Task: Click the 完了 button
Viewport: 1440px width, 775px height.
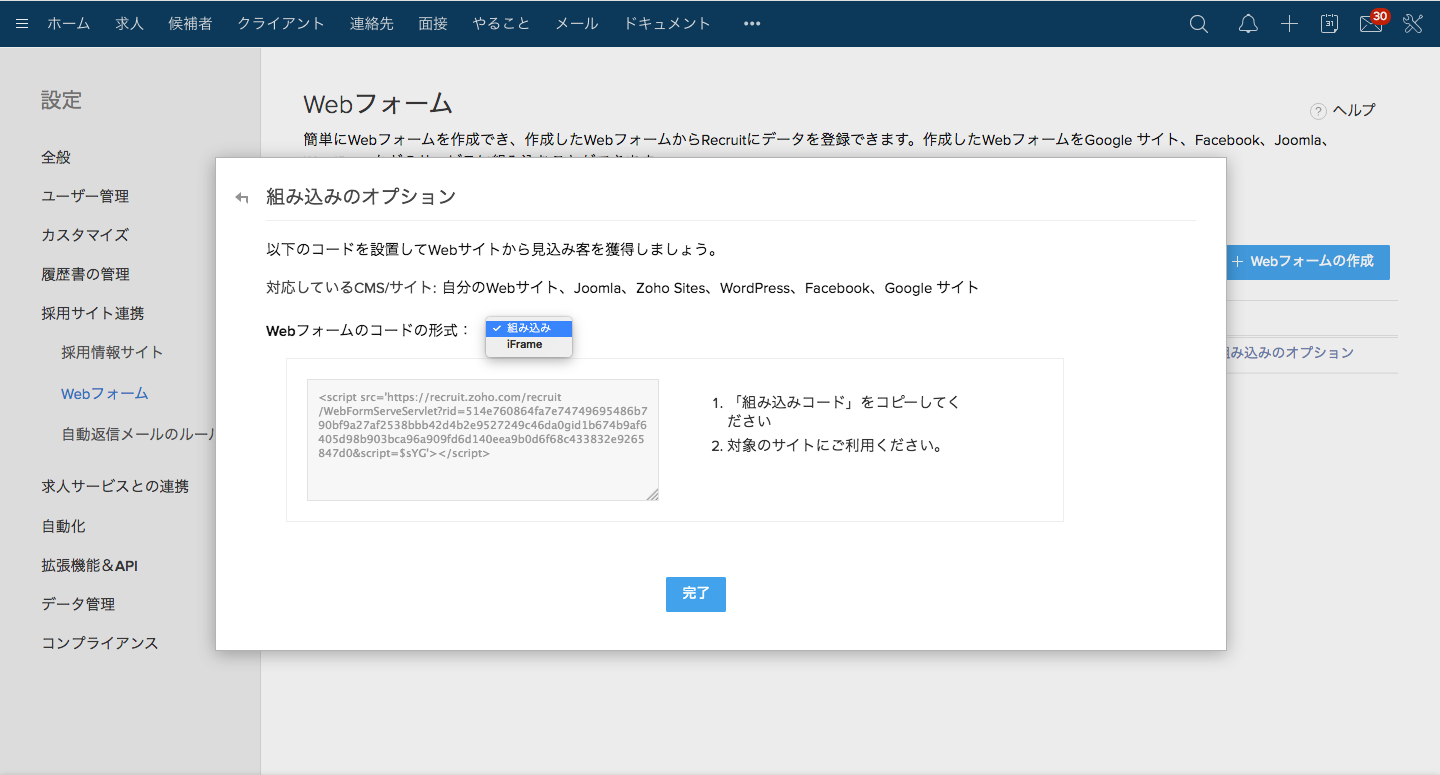Action: [x=696, y=594]
